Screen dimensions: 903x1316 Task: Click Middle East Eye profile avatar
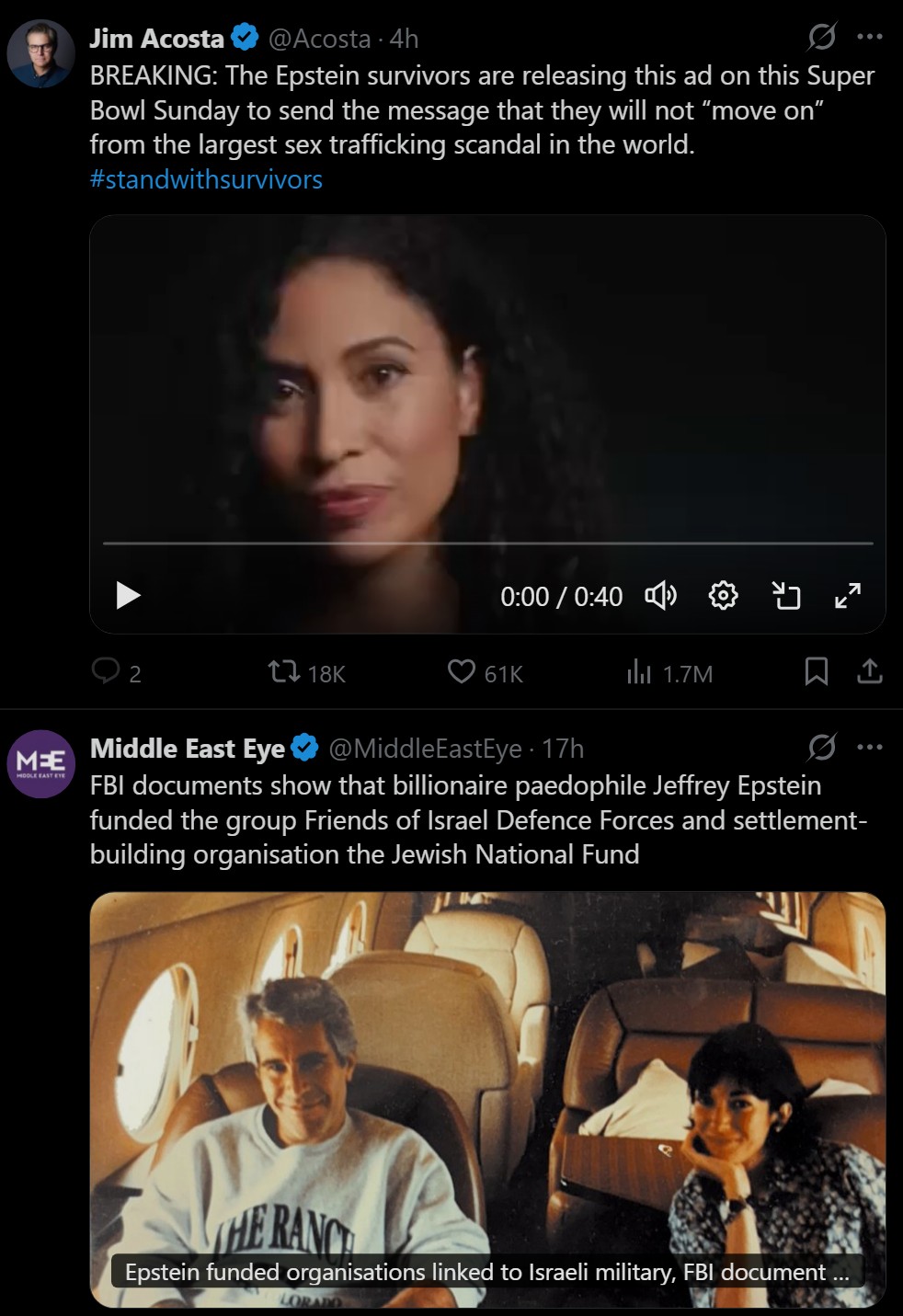(41, 763)
